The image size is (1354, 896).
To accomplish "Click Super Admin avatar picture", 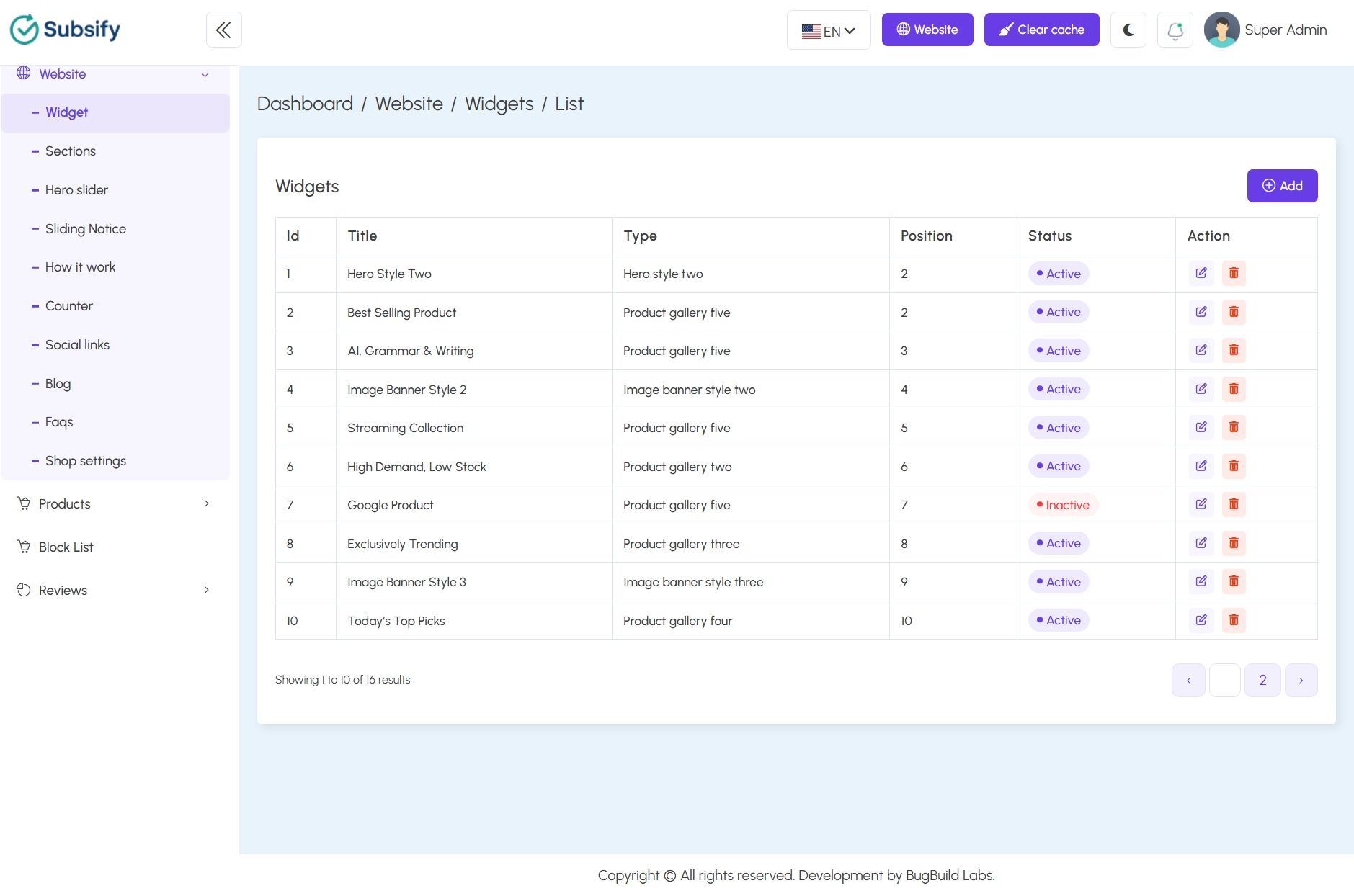I will [x=1221, y=30].
